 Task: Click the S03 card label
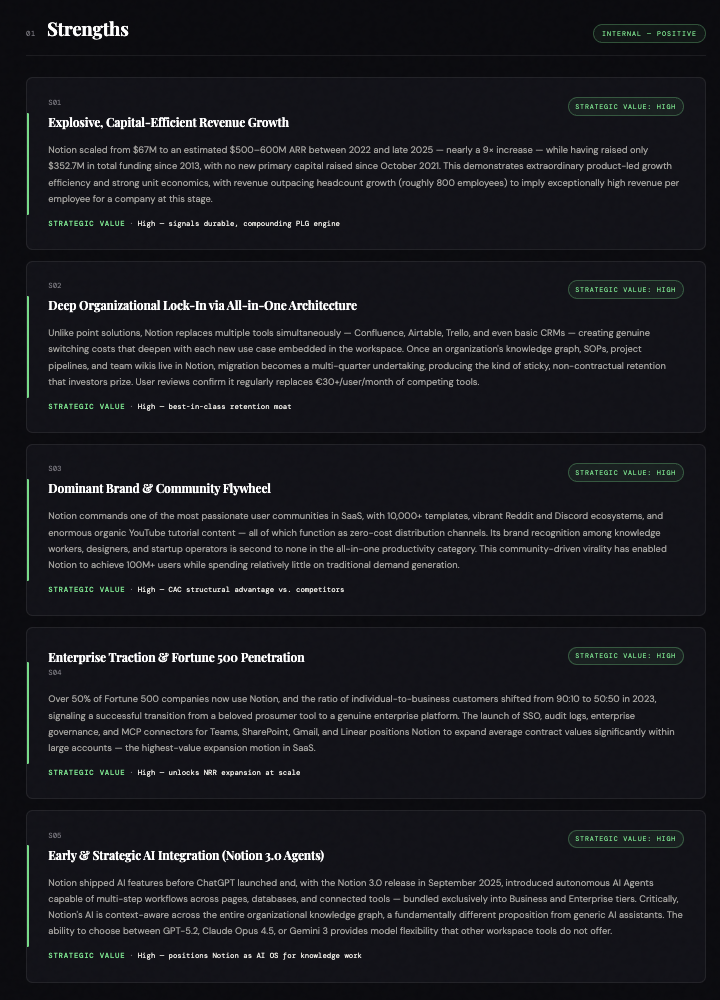click(x=54, y=468)
